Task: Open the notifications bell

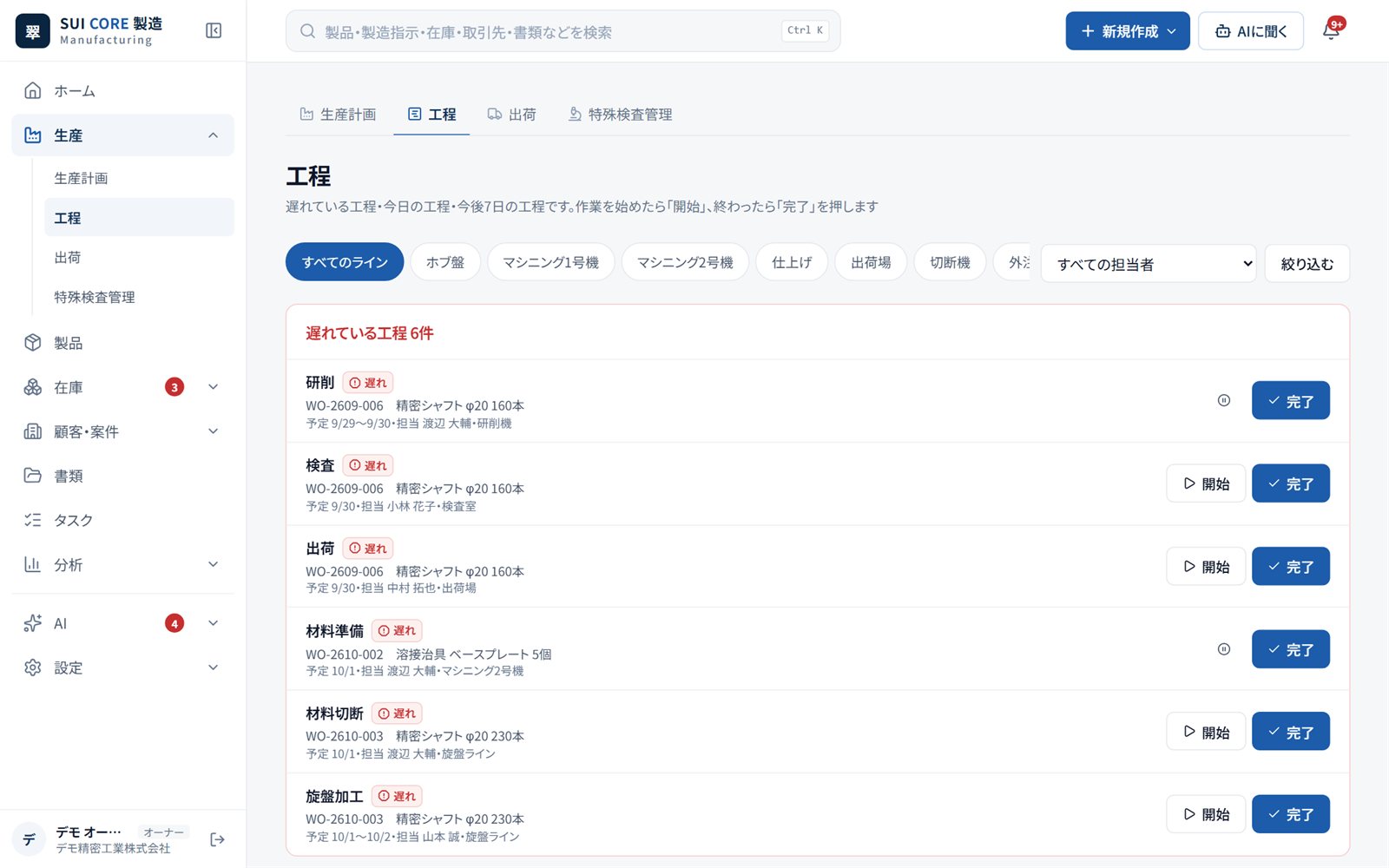Action: (1331, 30)
